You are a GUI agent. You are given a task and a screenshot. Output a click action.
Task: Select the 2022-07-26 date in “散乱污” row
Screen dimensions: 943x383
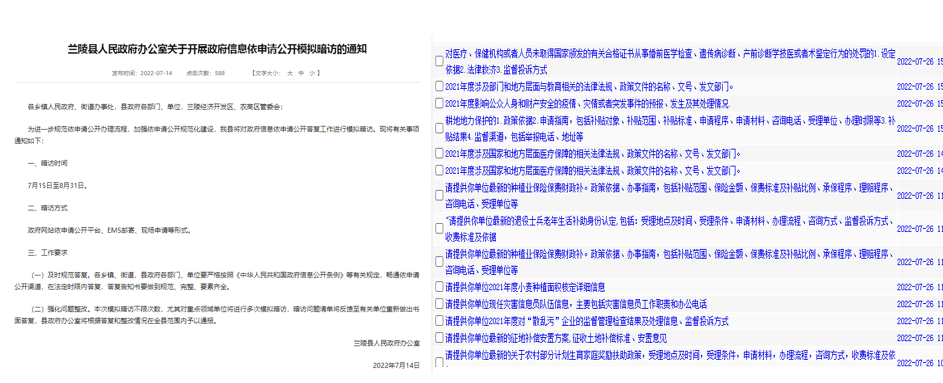pyautogui.click(x=915, y=321)
